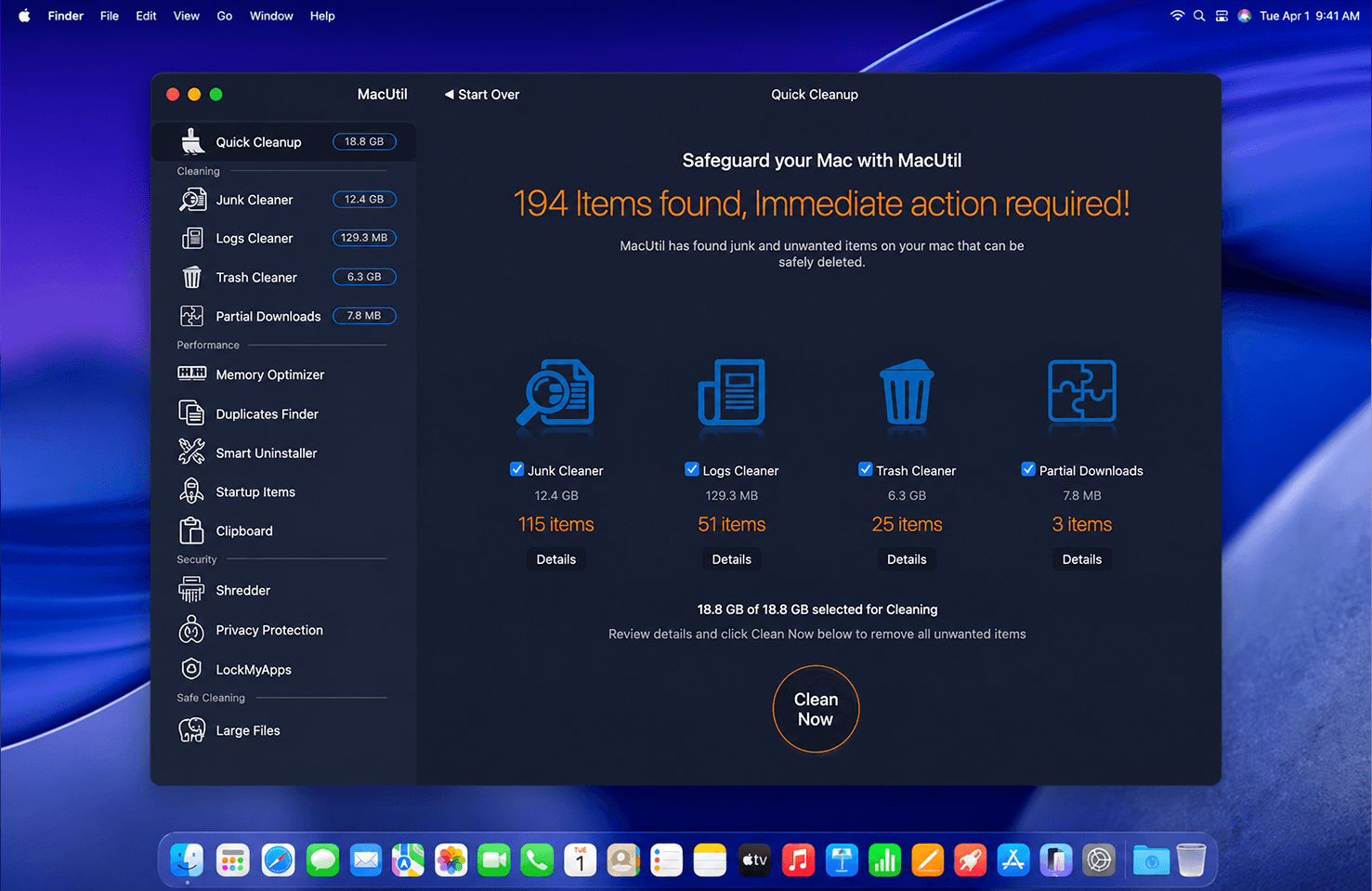Click the large Logs Cleaner document icon
1372x891 pixels.
[732, 392]
